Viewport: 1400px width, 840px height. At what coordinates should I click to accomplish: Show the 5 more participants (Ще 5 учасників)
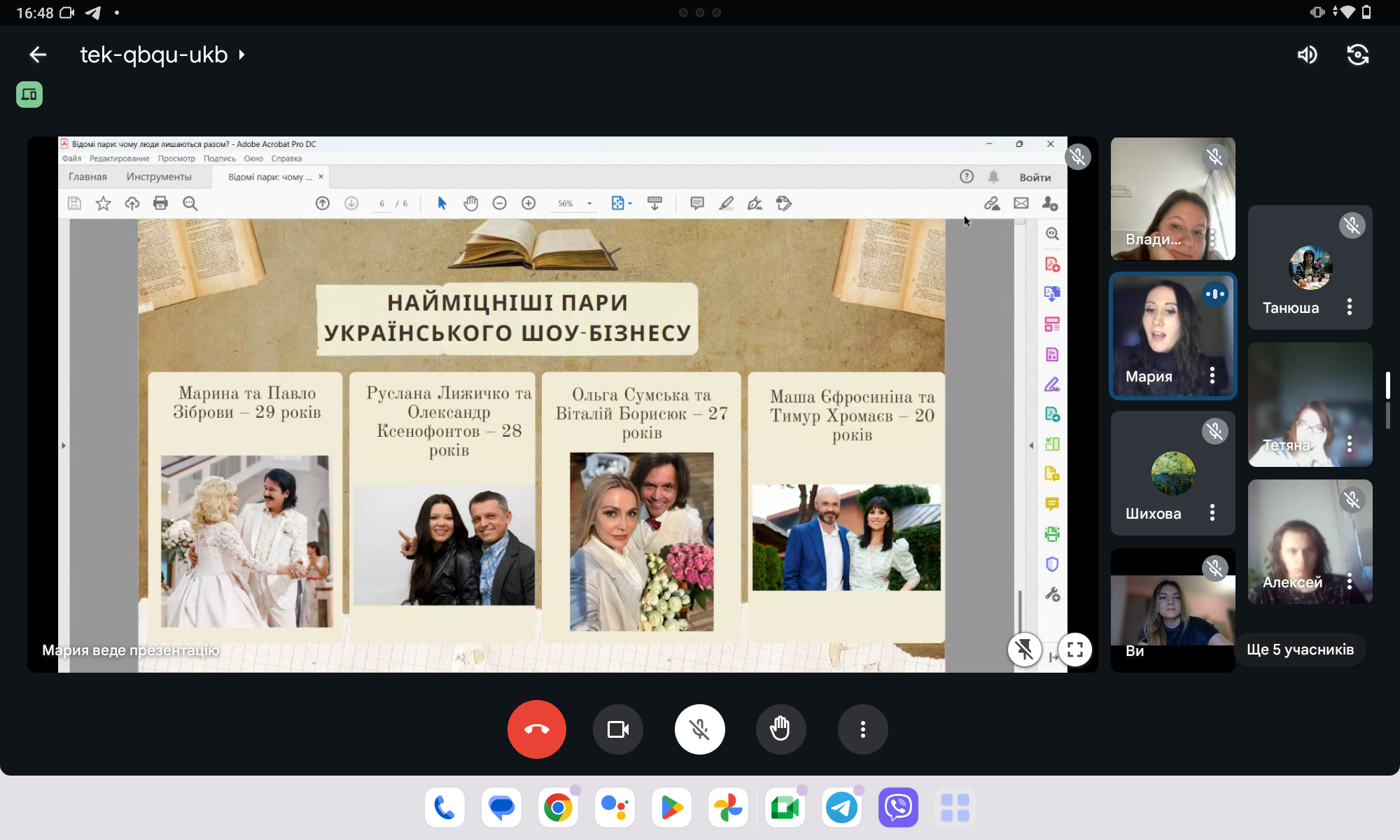click(1300, 650)
